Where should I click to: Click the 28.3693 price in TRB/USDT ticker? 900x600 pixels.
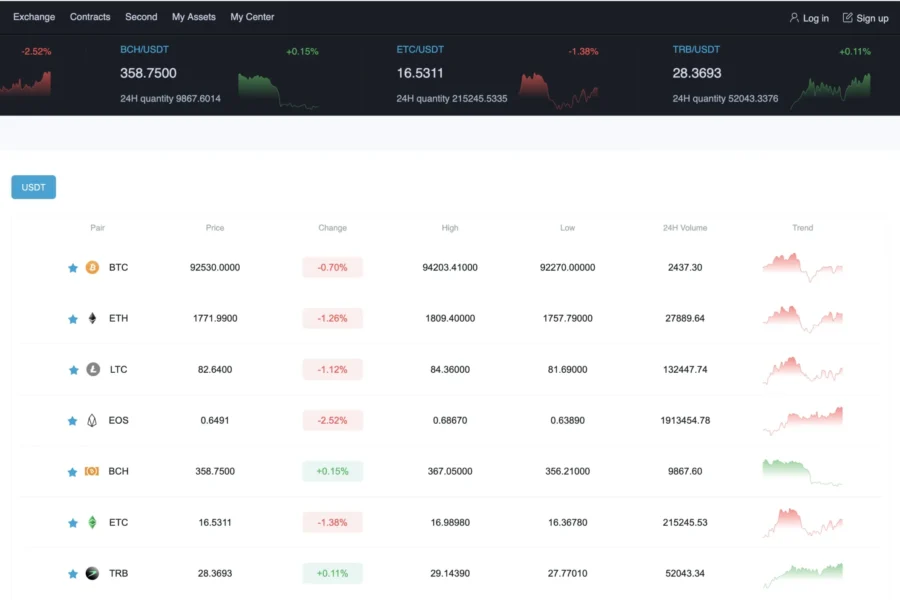point(697,73)
